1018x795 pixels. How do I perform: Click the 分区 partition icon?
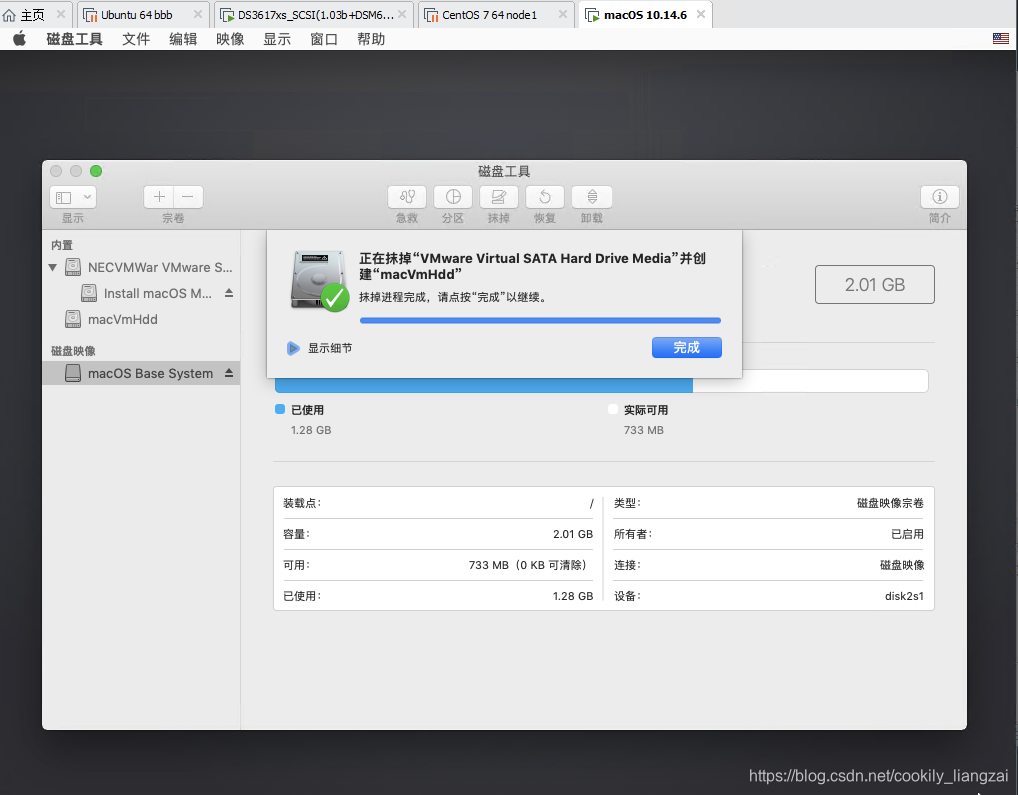coord(453,197)
